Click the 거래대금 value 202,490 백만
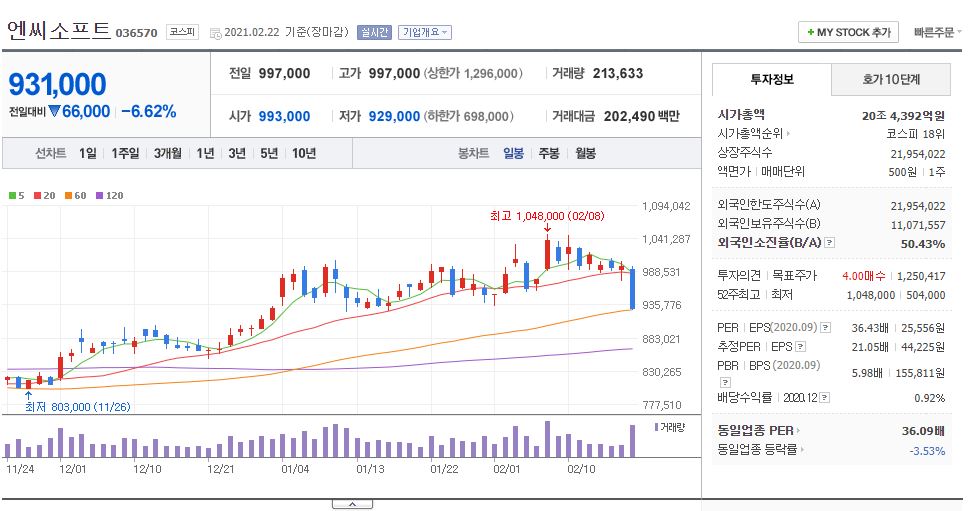This screenshot has height=511, width=977. [641, 117]
